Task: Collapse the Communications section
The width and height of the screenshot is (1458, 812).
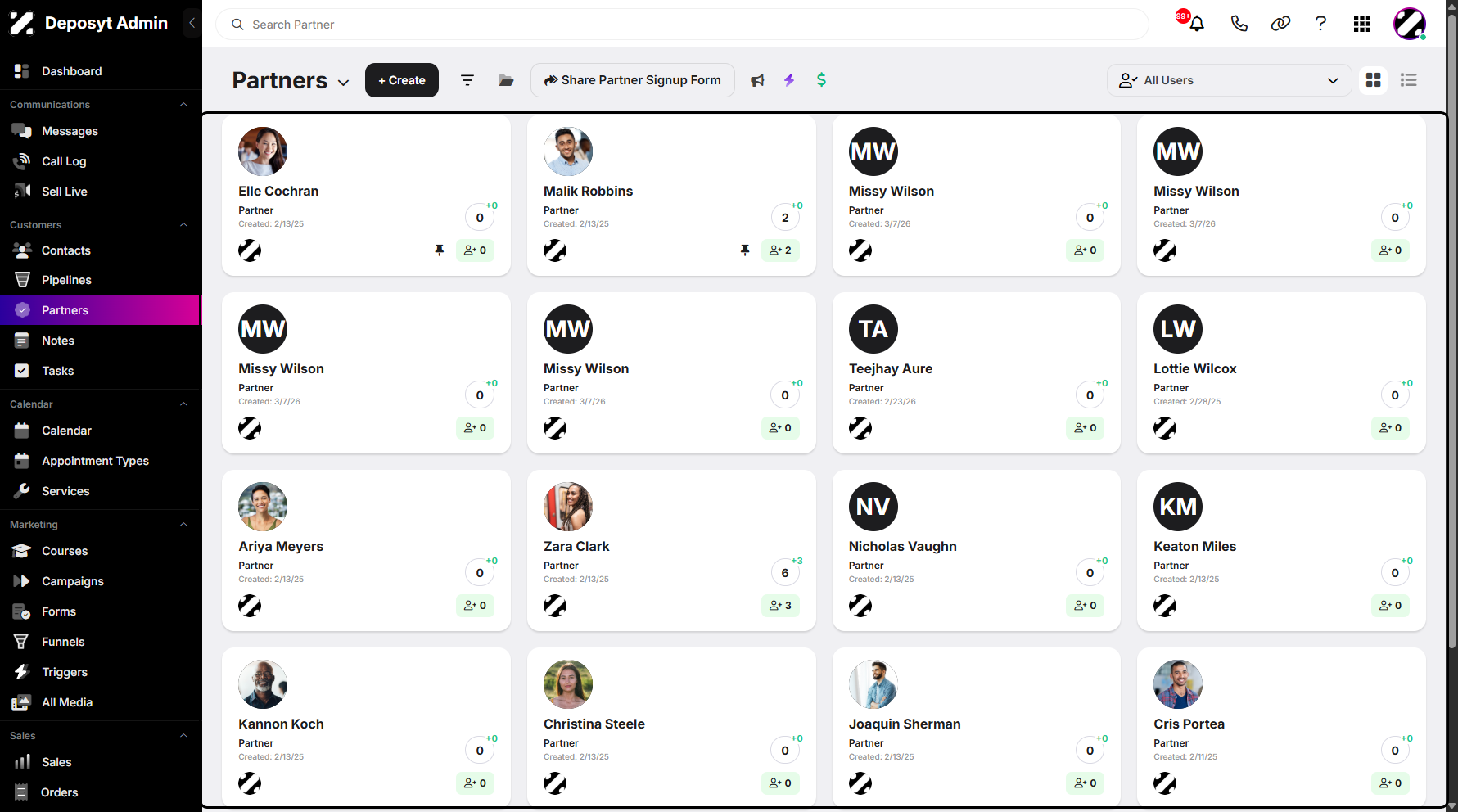Action: (x=184, y=105)
